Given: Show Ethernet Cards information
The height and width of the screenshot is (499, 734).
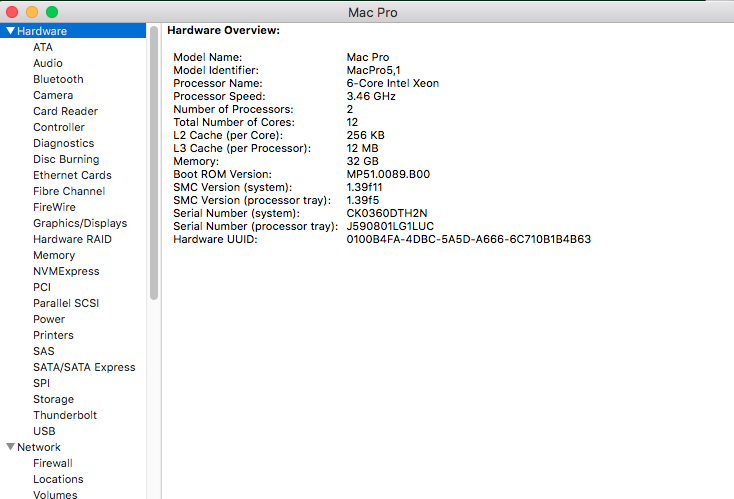Looking at the screenshot, I should pyautogui.click(x=72, y=175).
